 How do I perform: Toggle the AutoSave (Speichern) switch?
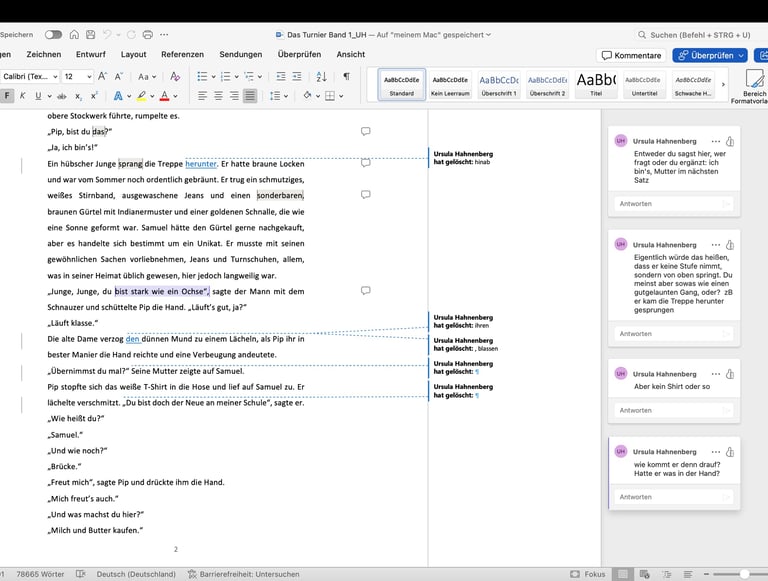tap(53, 35)
